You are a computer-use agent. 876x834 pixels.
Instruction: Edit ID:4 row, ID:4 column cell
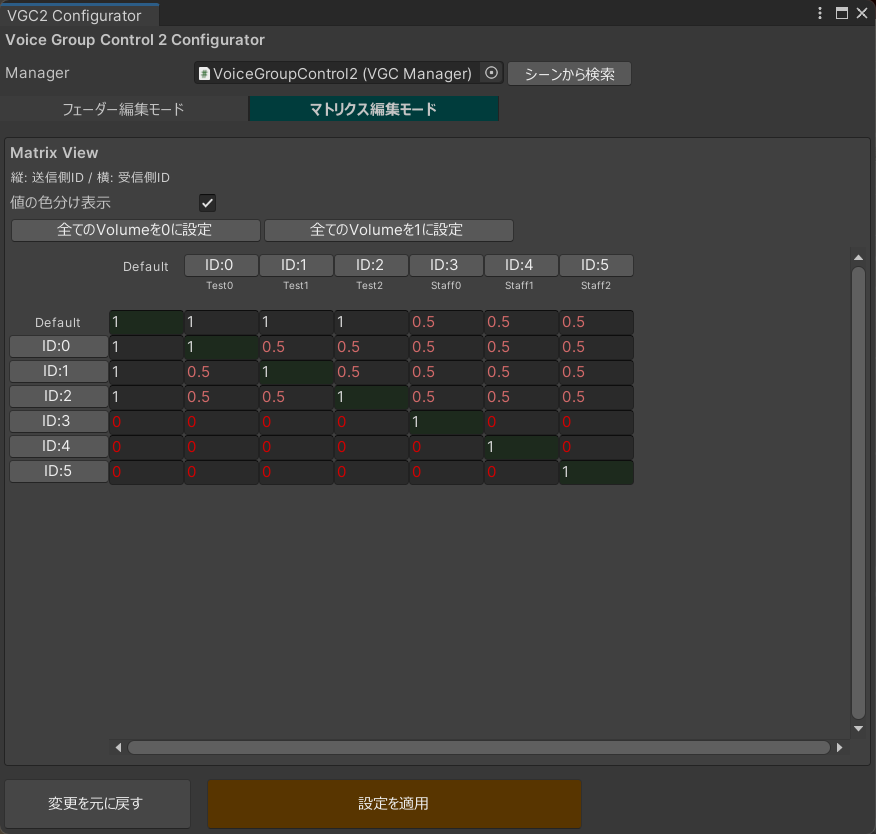tap(521, 447)
